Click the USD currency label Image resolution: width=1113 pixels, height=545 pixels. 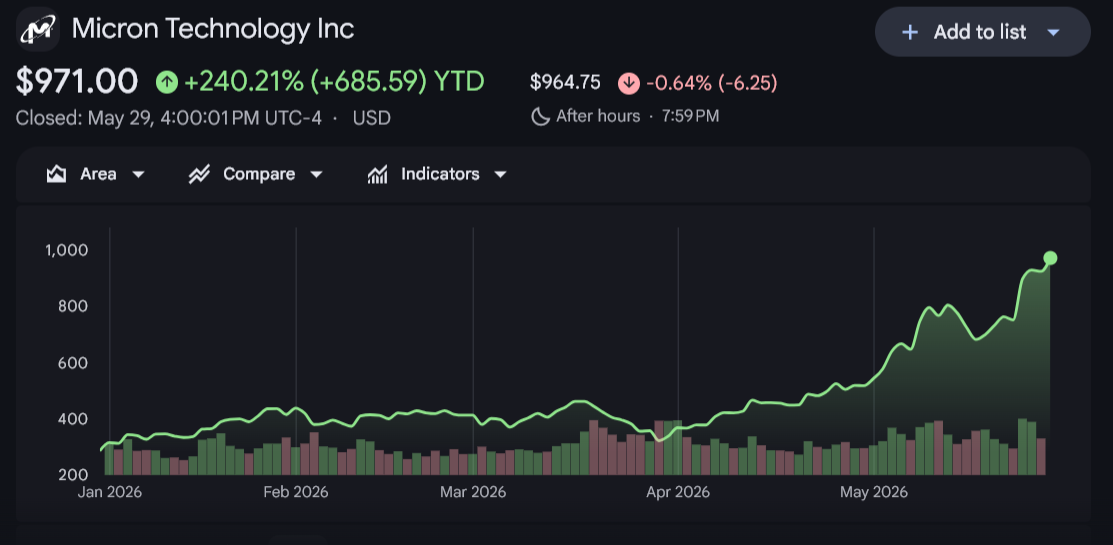(x=372, y=117)
